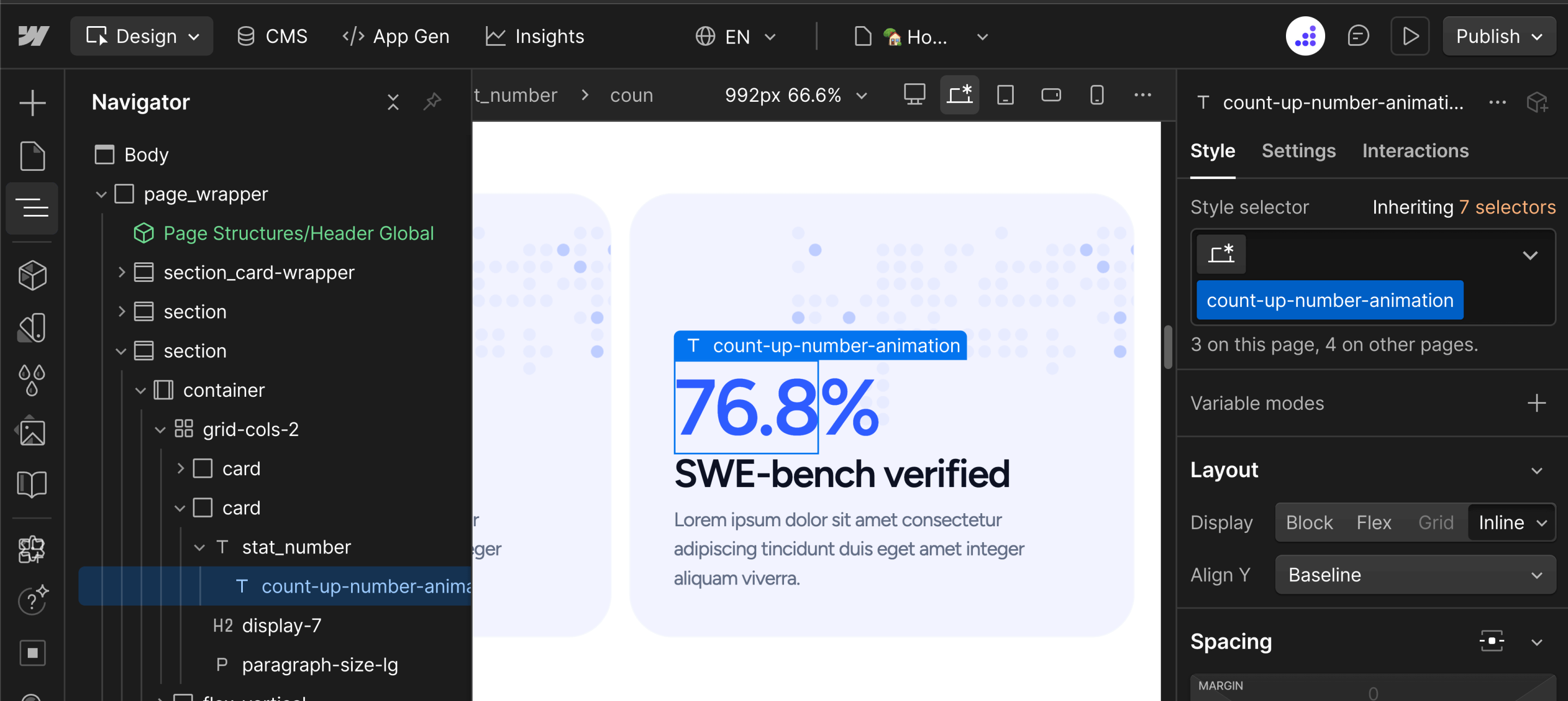This screenshot has height=701, width=1568.
Task: Click the canvas vertical scrollbar handle
Action: [x=1167, y=347]
